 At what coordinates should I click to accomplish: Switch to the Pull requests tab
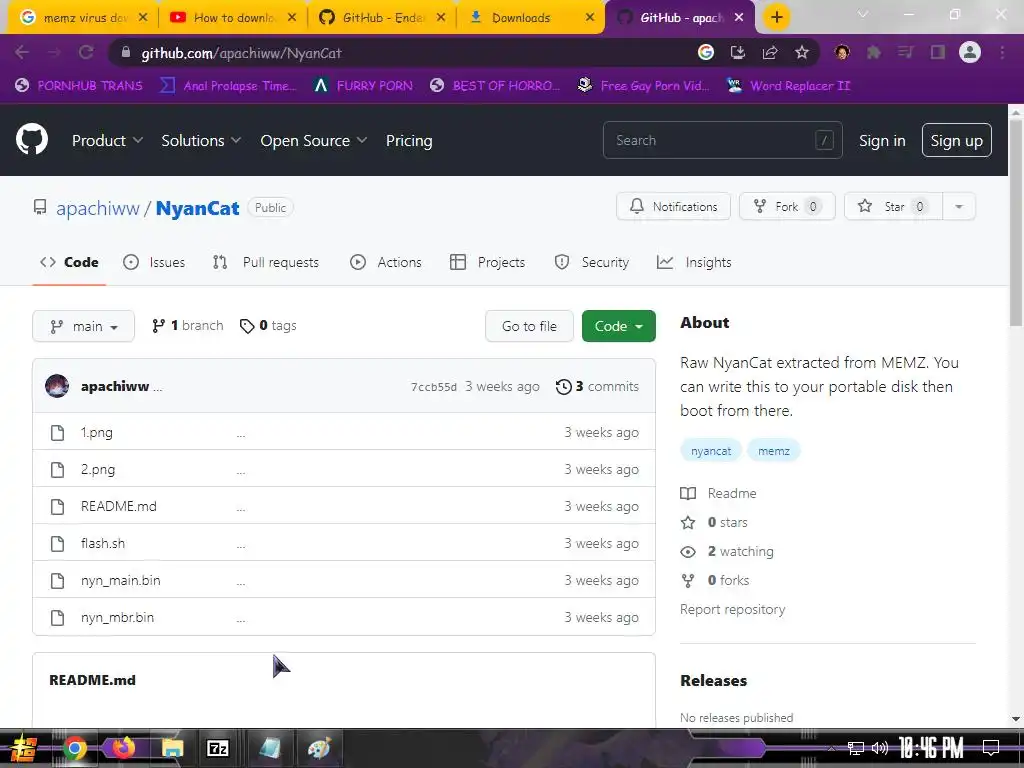pyautogui.click(x=266, y=263)
